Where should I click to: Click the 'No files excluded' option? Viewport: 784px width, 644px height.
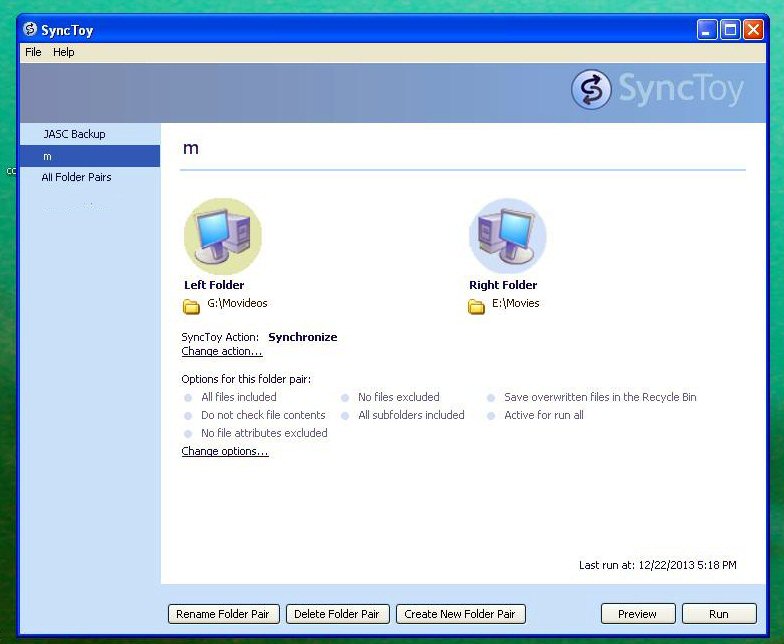(398, 397)
